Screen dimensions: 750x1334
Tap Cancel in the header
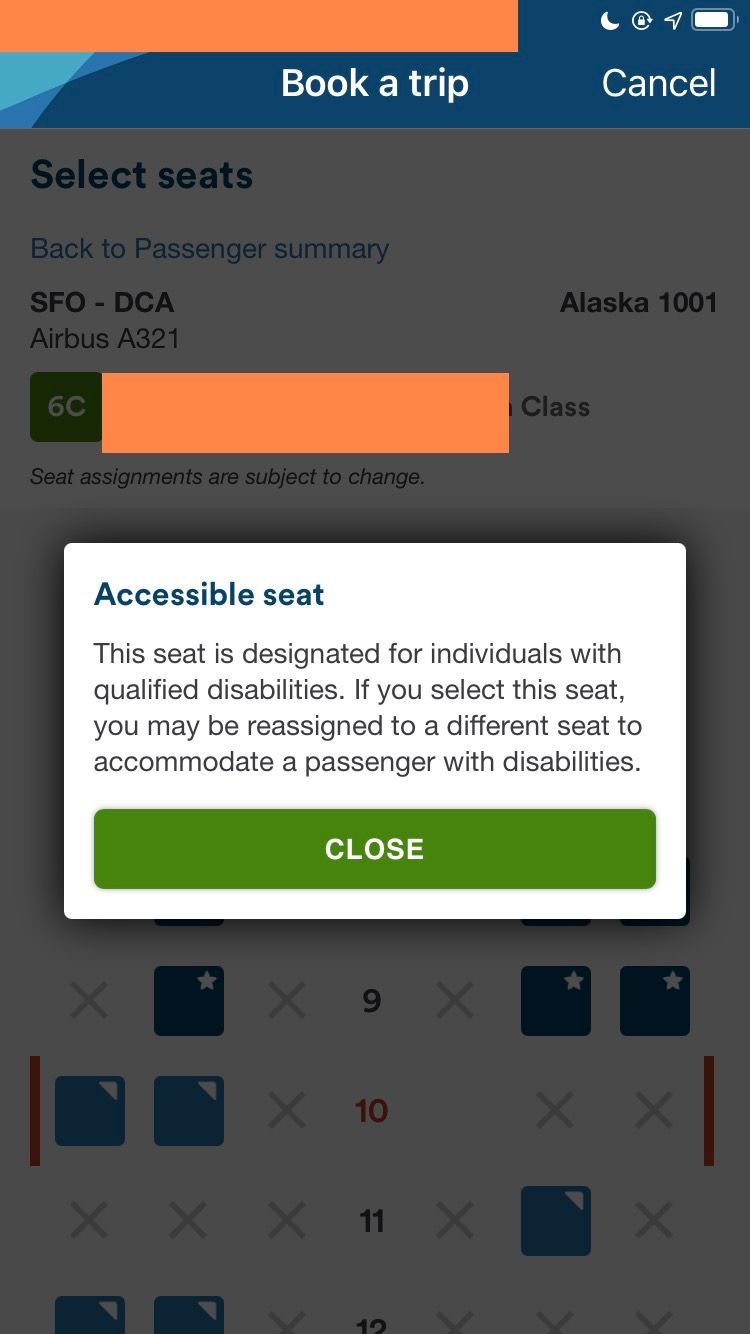[658, 83]
